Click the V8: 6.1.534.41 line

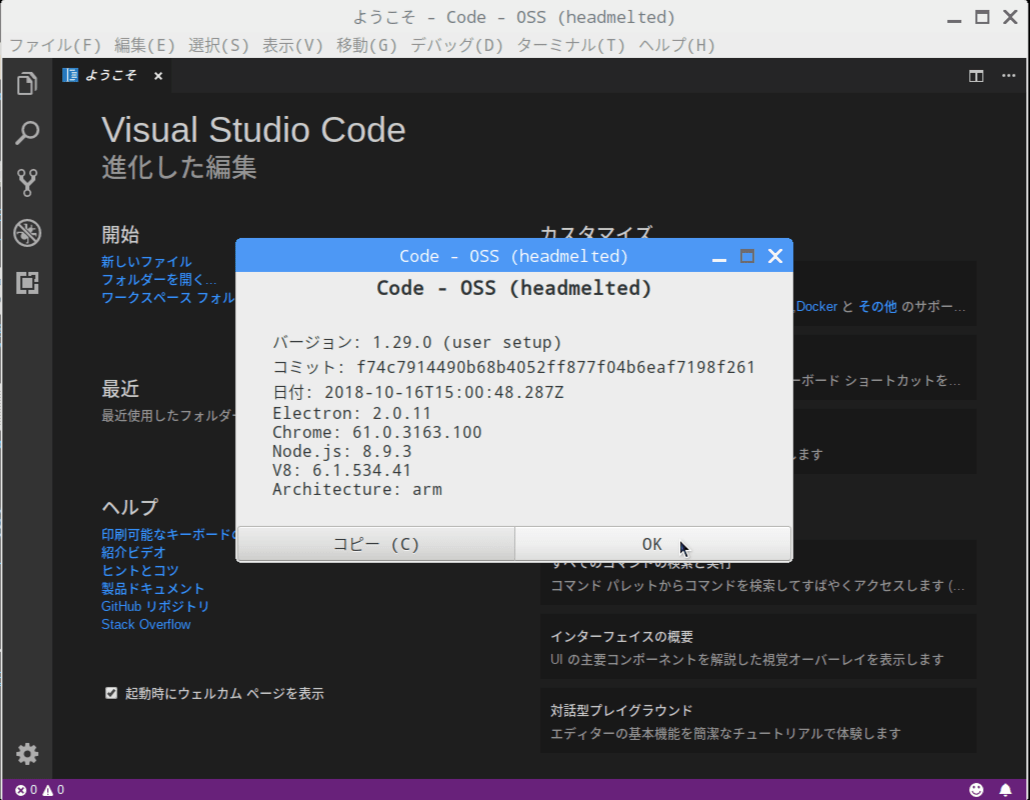(342, 470)
